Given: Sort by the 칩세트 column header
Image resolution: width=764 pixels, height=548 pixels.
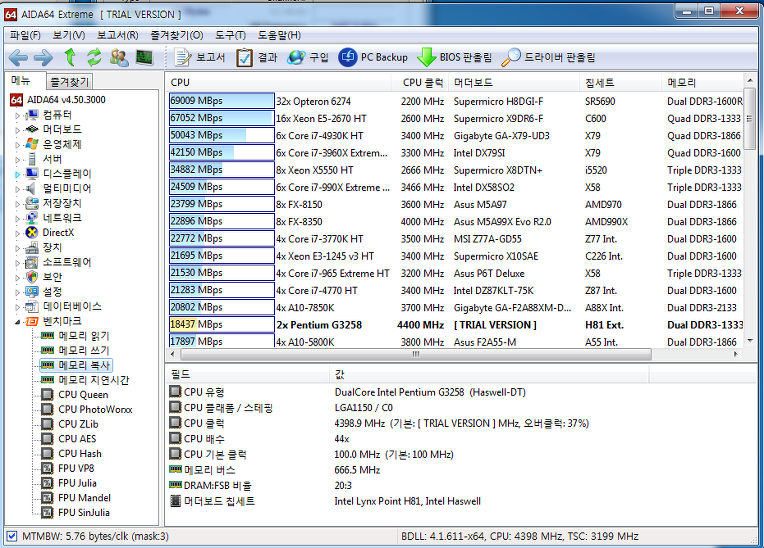Looking at the screenshot, I should pyautogui.click(x=621, y=82).
